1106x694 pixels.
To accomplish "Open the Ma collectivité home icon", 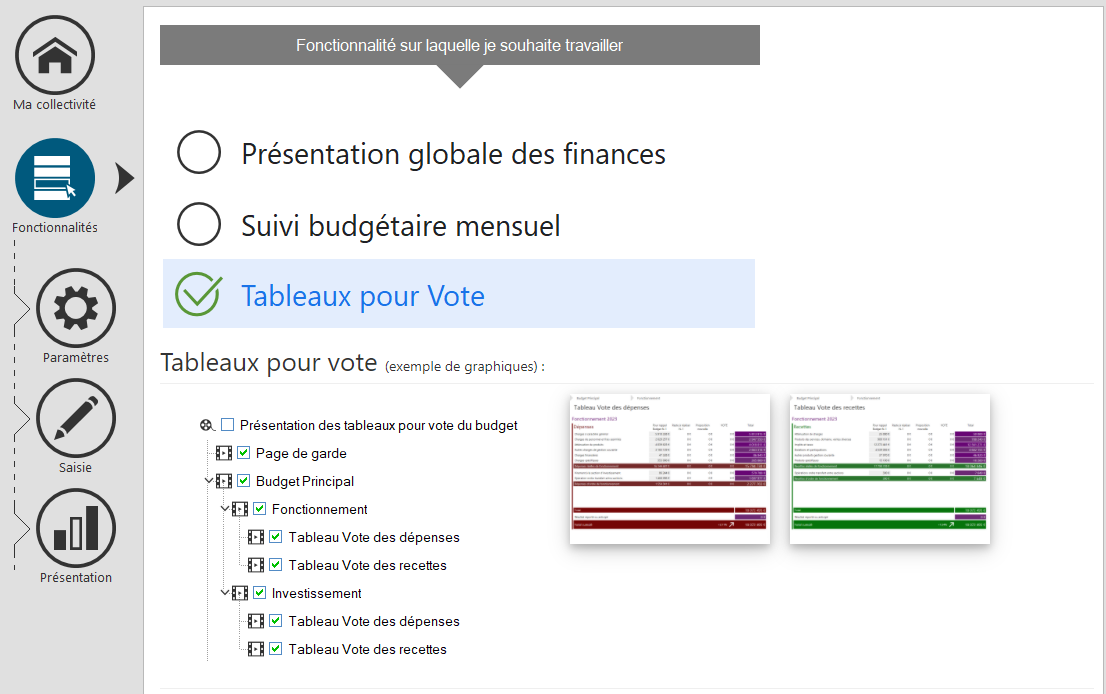I will 55,56.
